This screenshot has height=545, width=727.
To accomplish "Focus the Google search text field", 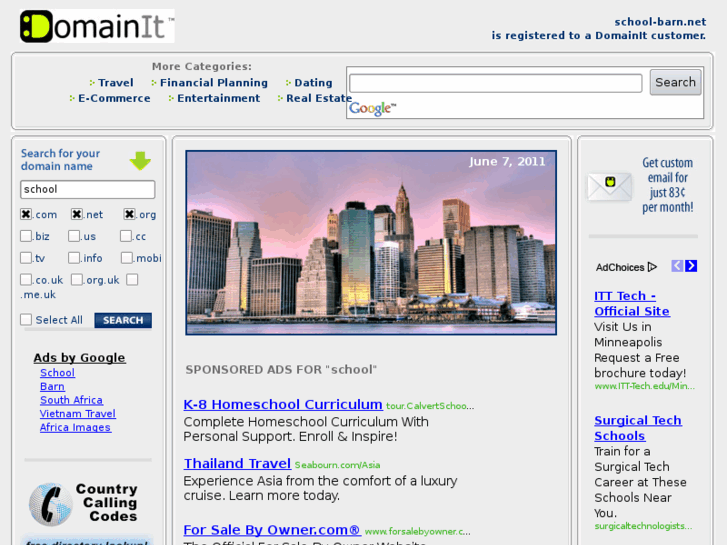I will pos(495,83).
